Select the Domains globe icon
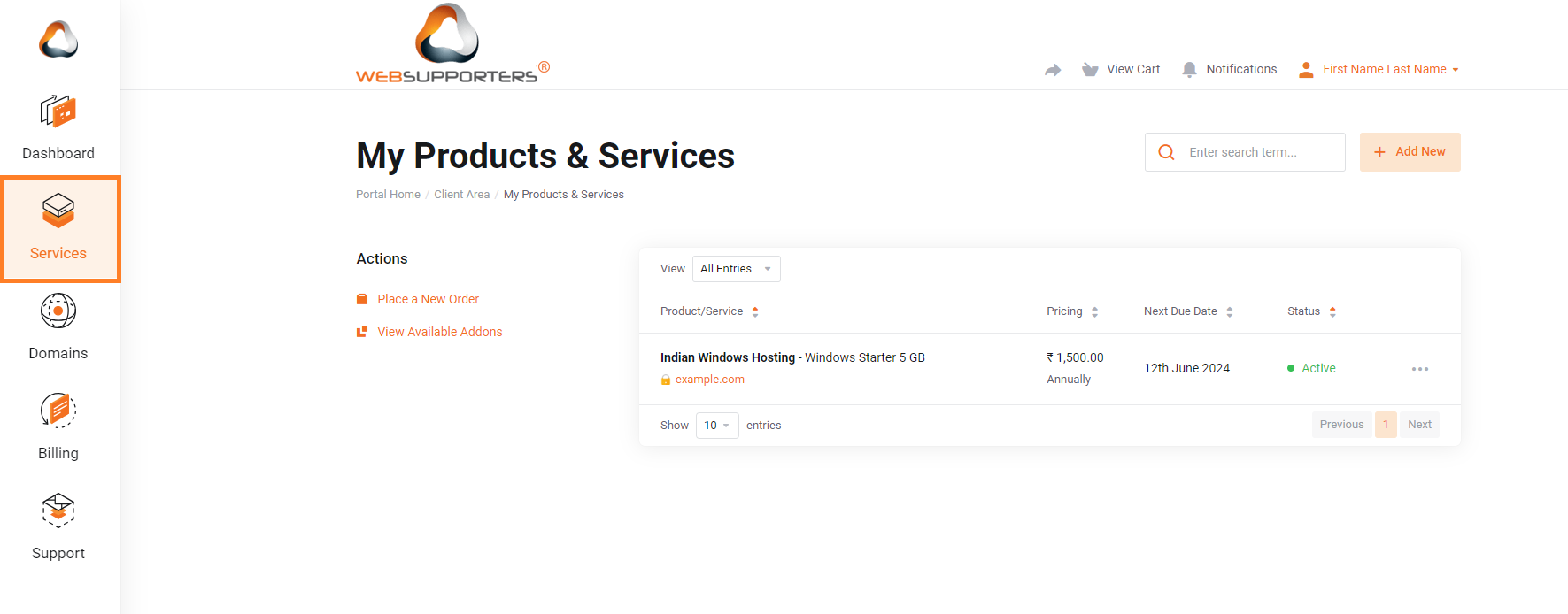1568x614 pixels. (58, 311)
